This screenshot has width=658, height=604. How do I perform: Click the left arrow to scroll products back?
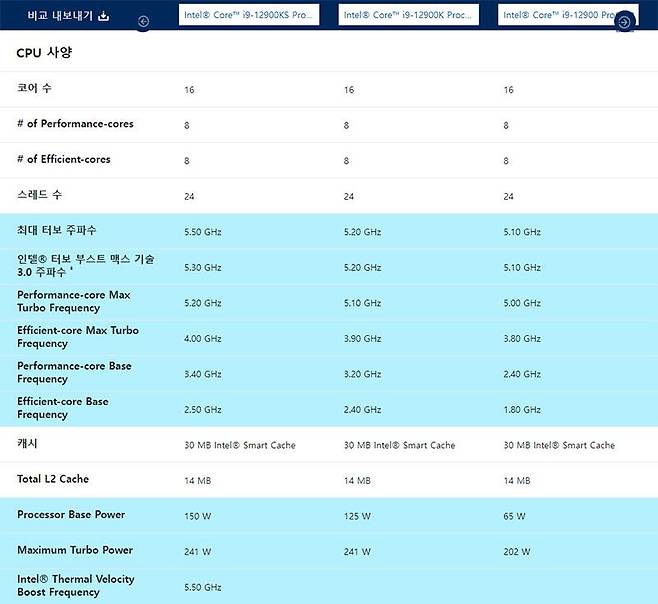tap(143, 21)
